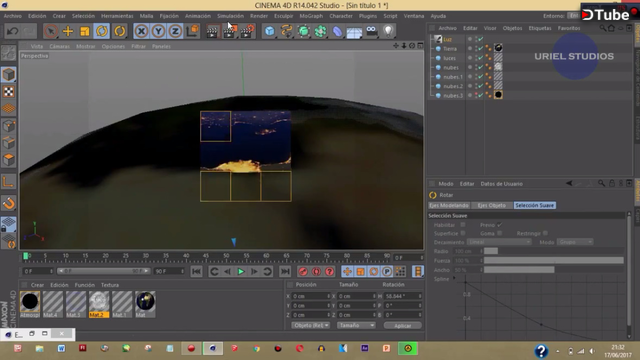Select the nubes.2 object
640x360 pixels.
(453, 86)
